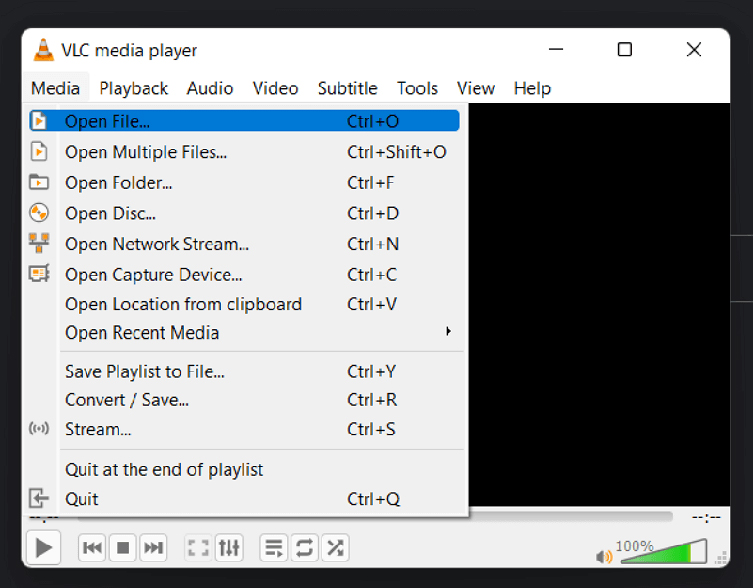Choose Open Recent Media entry
The image size is (753, 588).
(x=244, y=332)
